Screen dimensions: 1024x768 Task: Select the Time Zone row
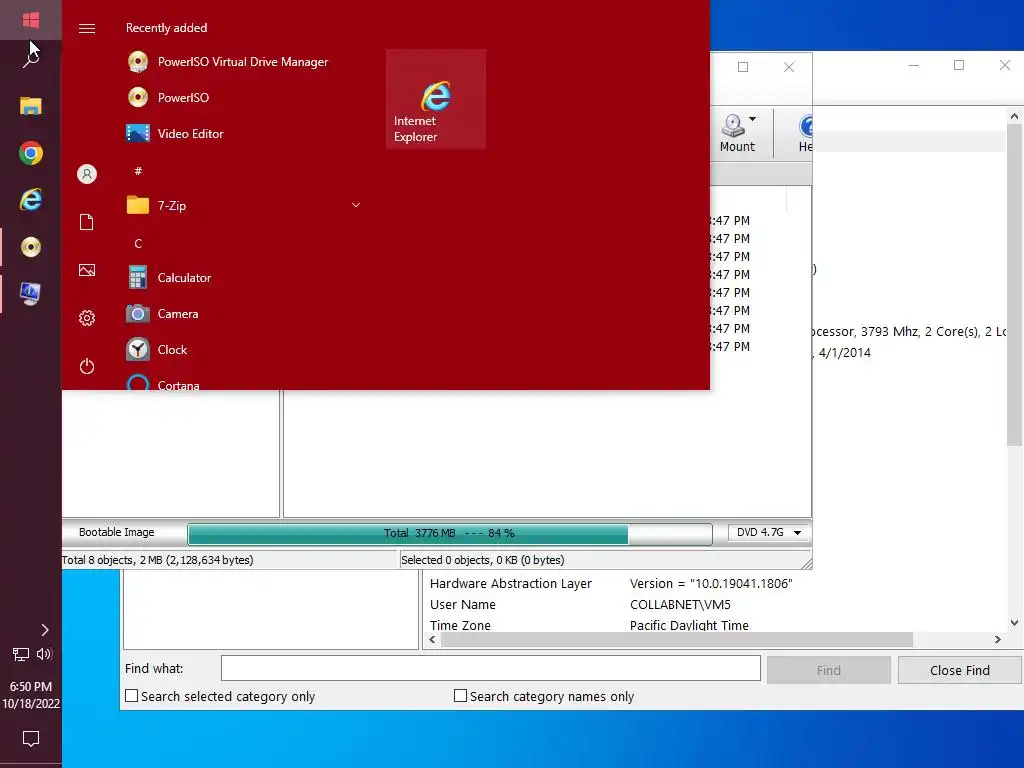tap(589, 625)
